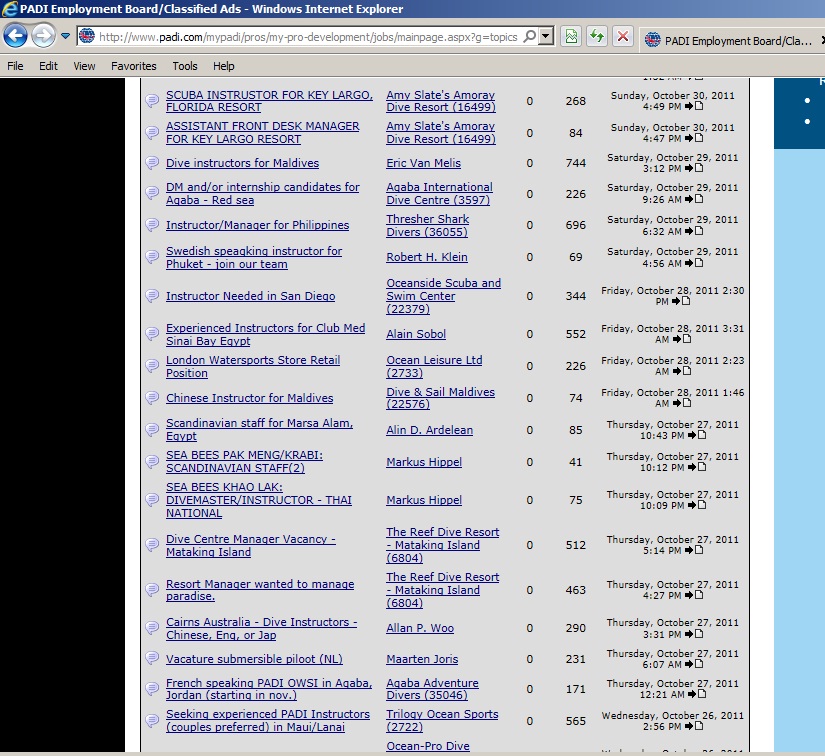
Task: Open Chinese Instructor for Maldives topic
Action: coord(249,398)
